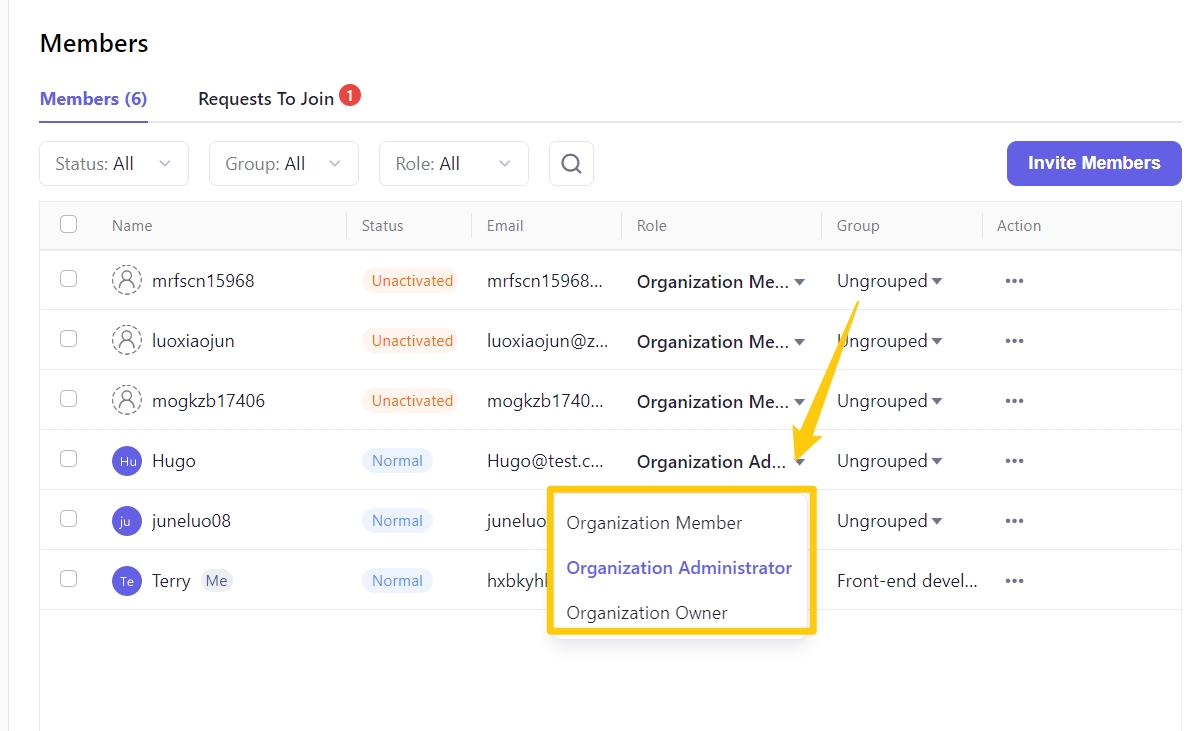Image resolution: width=1203 pixels, height=731 pixels.
Task: Select the checkbox for Hugo
Action: coord(69,459)
